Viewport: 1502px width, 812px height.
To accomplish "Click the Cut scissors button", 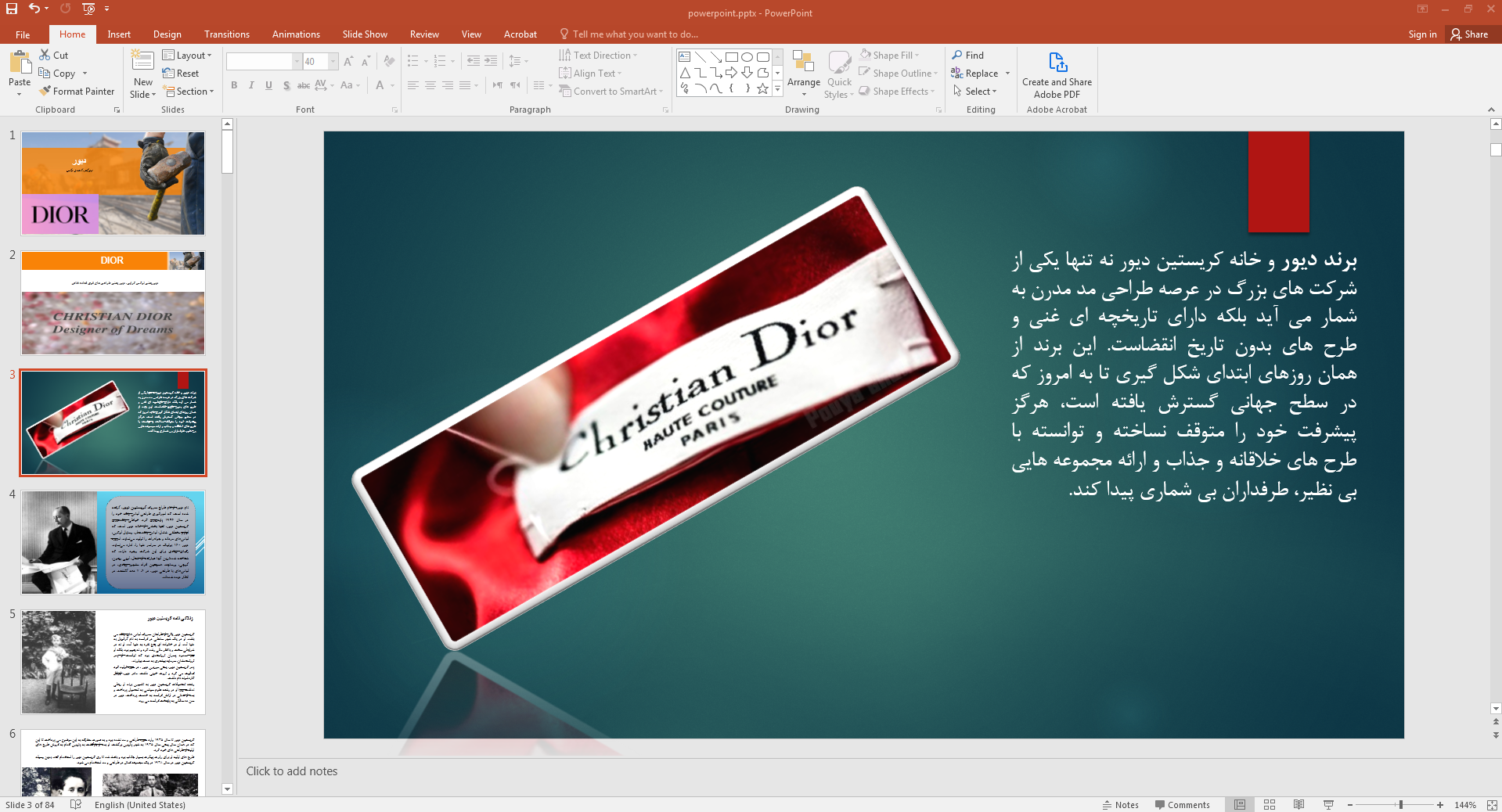I will point(54,56).
